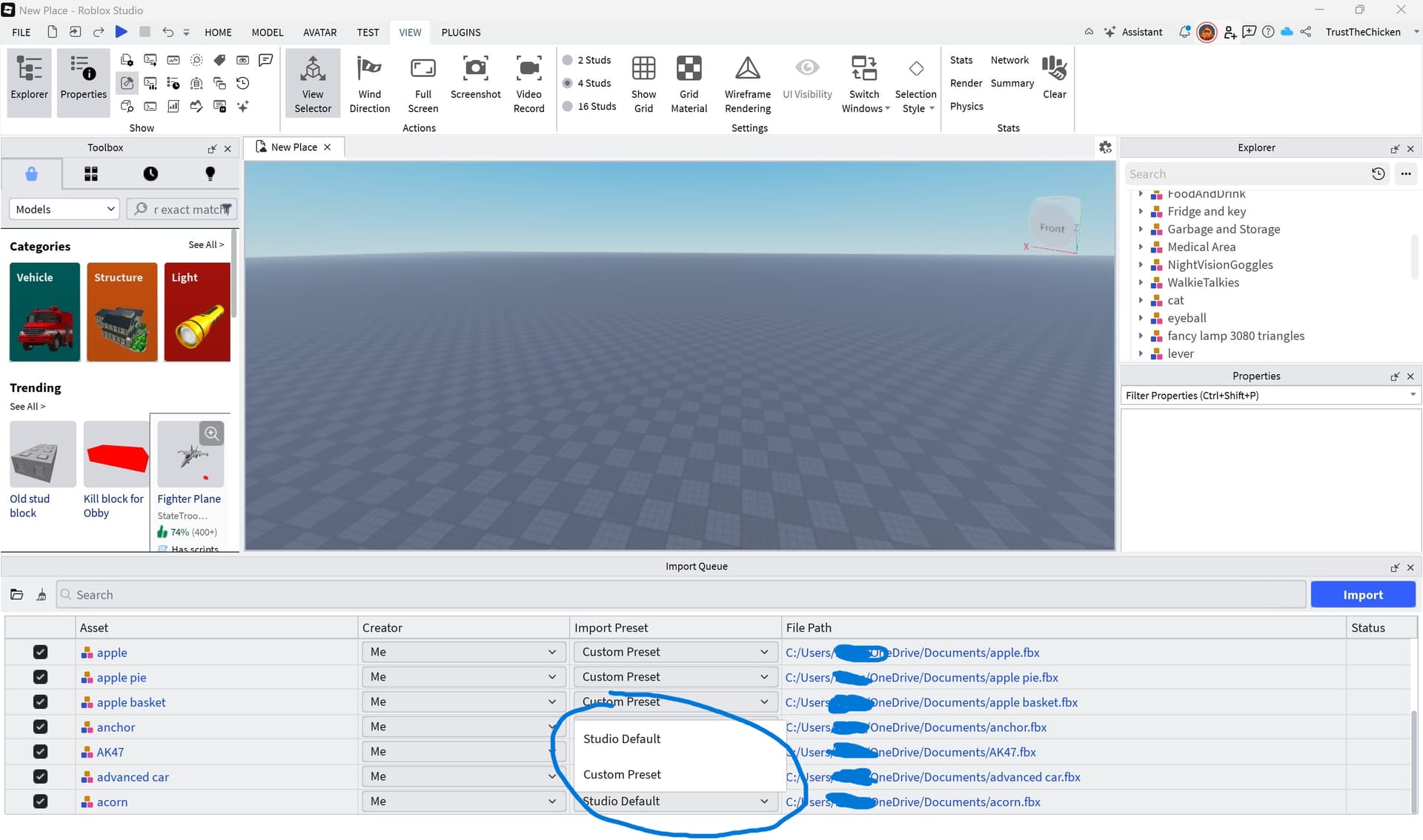Screen dimensions: 1423x840
Task: Uncheck the anchor asset checkbox
Action: tap(40, 727)
